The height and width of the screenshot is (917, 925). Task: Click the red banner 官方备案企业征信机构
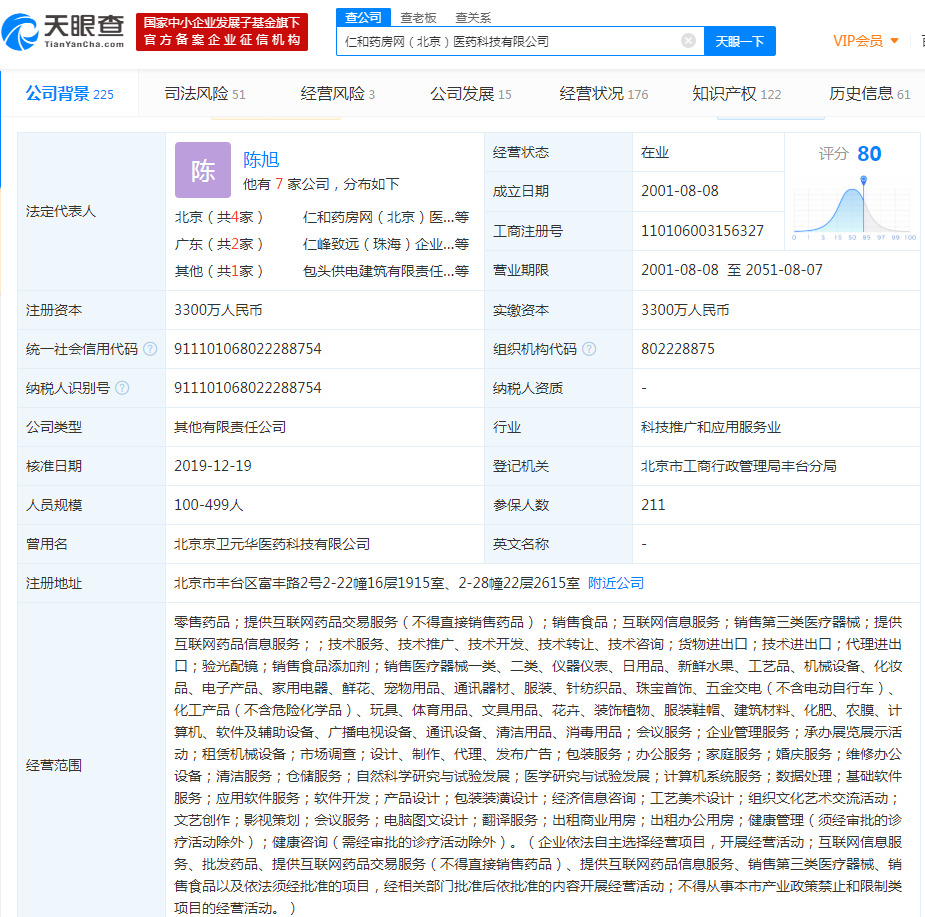(x=222, y=31)
